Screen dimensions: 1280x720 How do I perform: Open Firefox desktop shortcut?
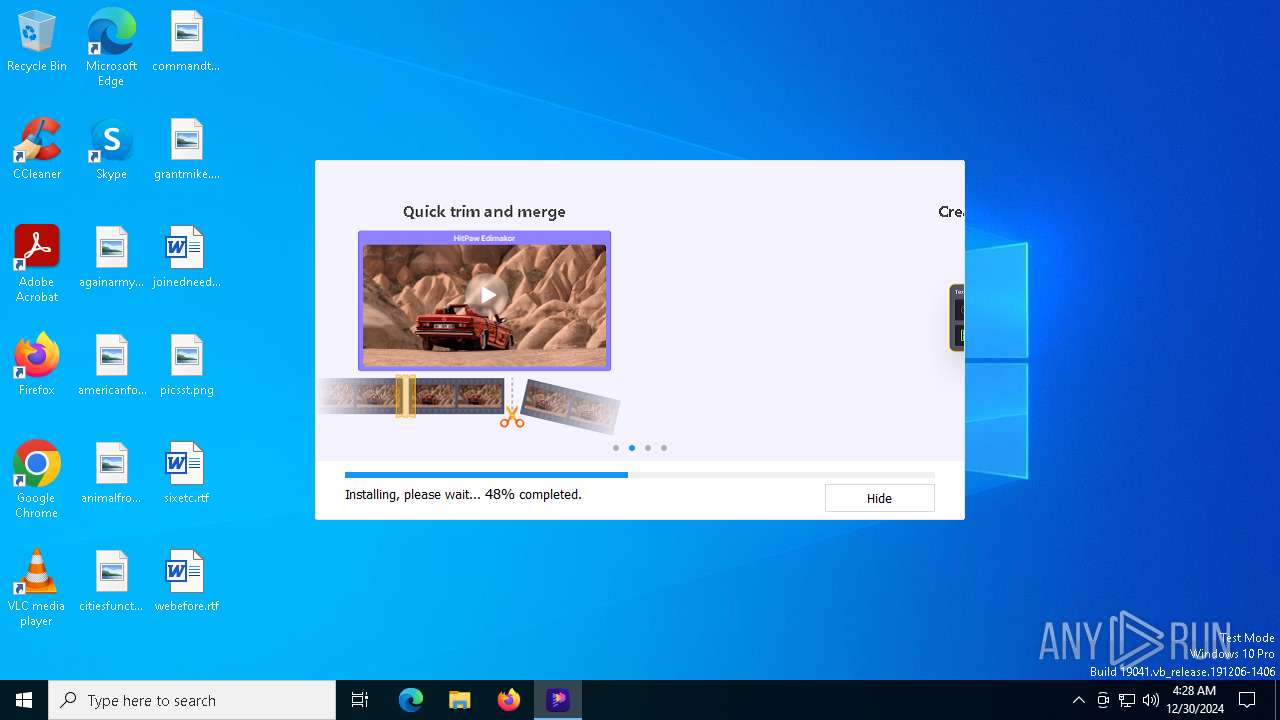(x=37, y=366)
